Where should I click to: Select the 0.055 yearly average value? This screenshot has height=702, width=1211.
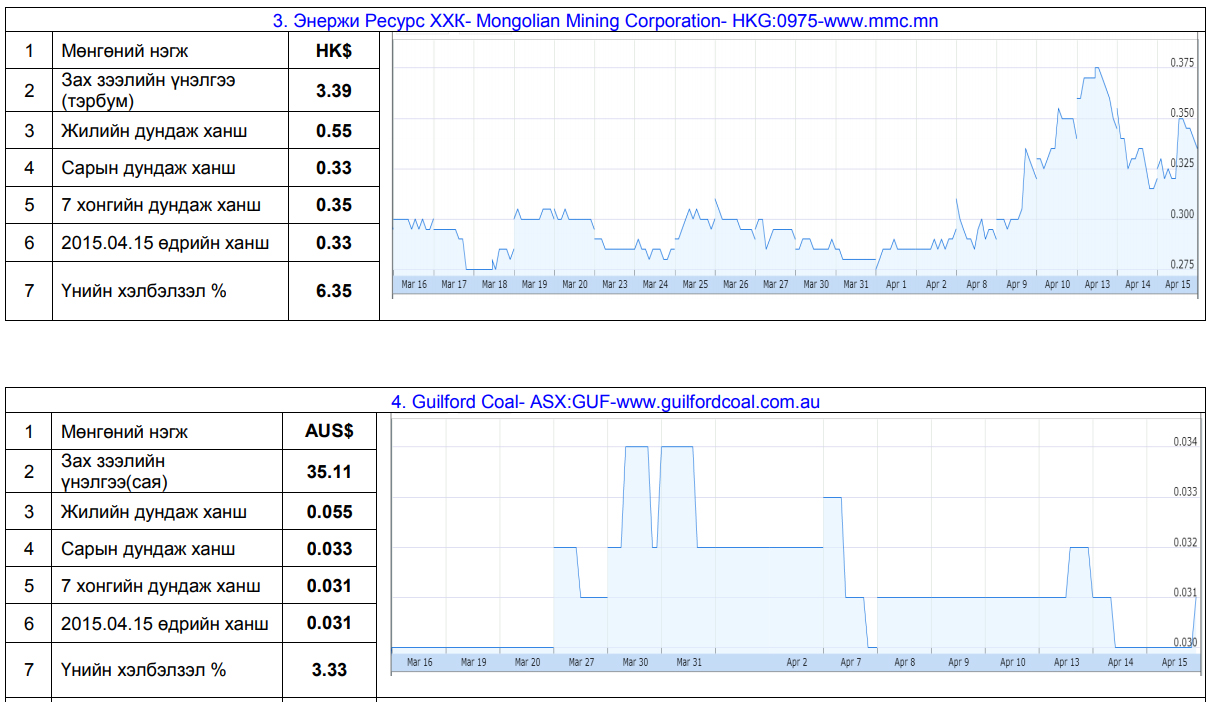tap(329, 512)
